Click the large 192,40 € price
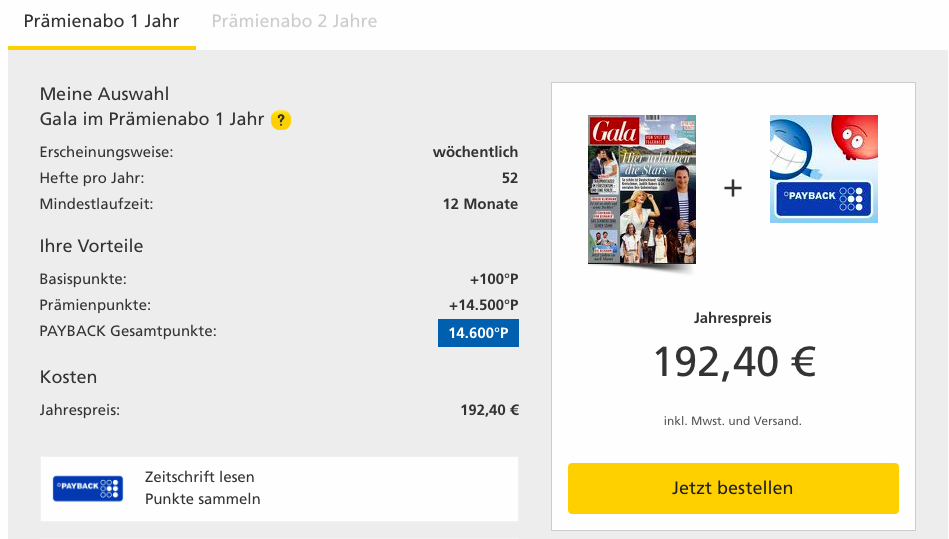Image resolution: width=949 pixels, height=539 pixels. pos(734,362)
